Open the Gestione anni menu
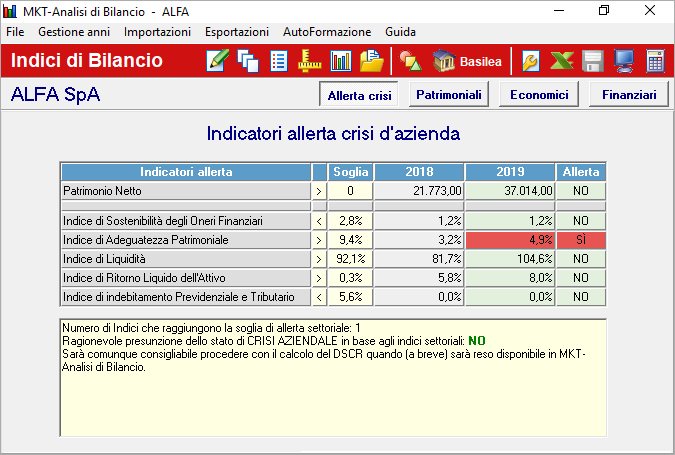 pyautogui.click(x=74, y=32)
